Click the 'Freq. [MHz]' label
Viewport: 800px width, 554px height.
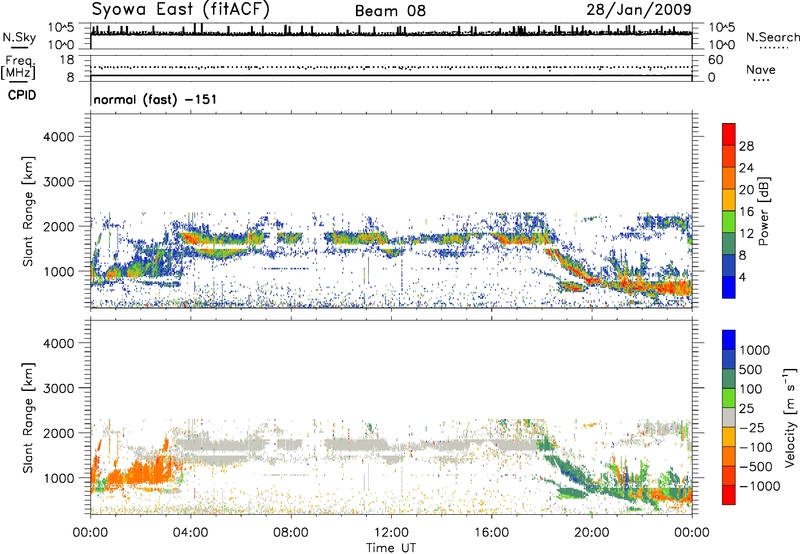pyautogui.click(x=19, y=68)
